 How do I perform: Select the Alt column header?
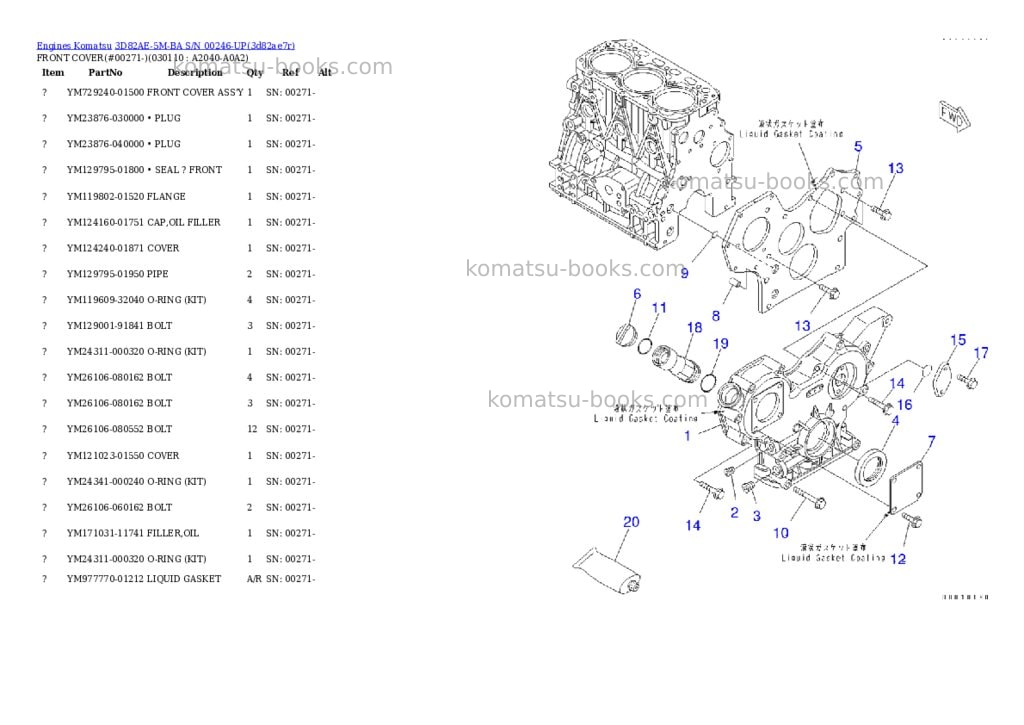(x=325, y=72)
